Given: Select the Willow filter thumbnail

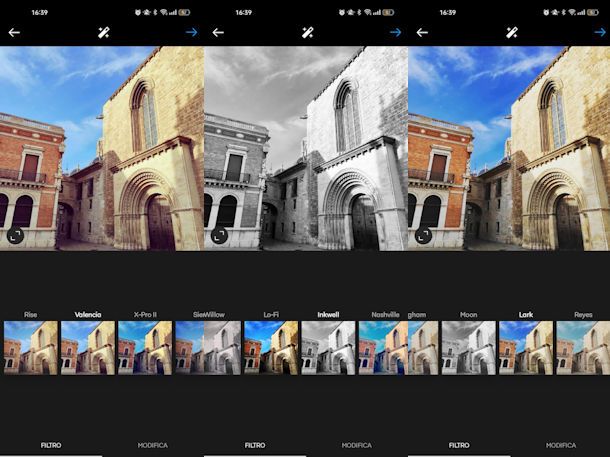Looking at the screenshot, I should pyautogui.click(x=222, y=348).
